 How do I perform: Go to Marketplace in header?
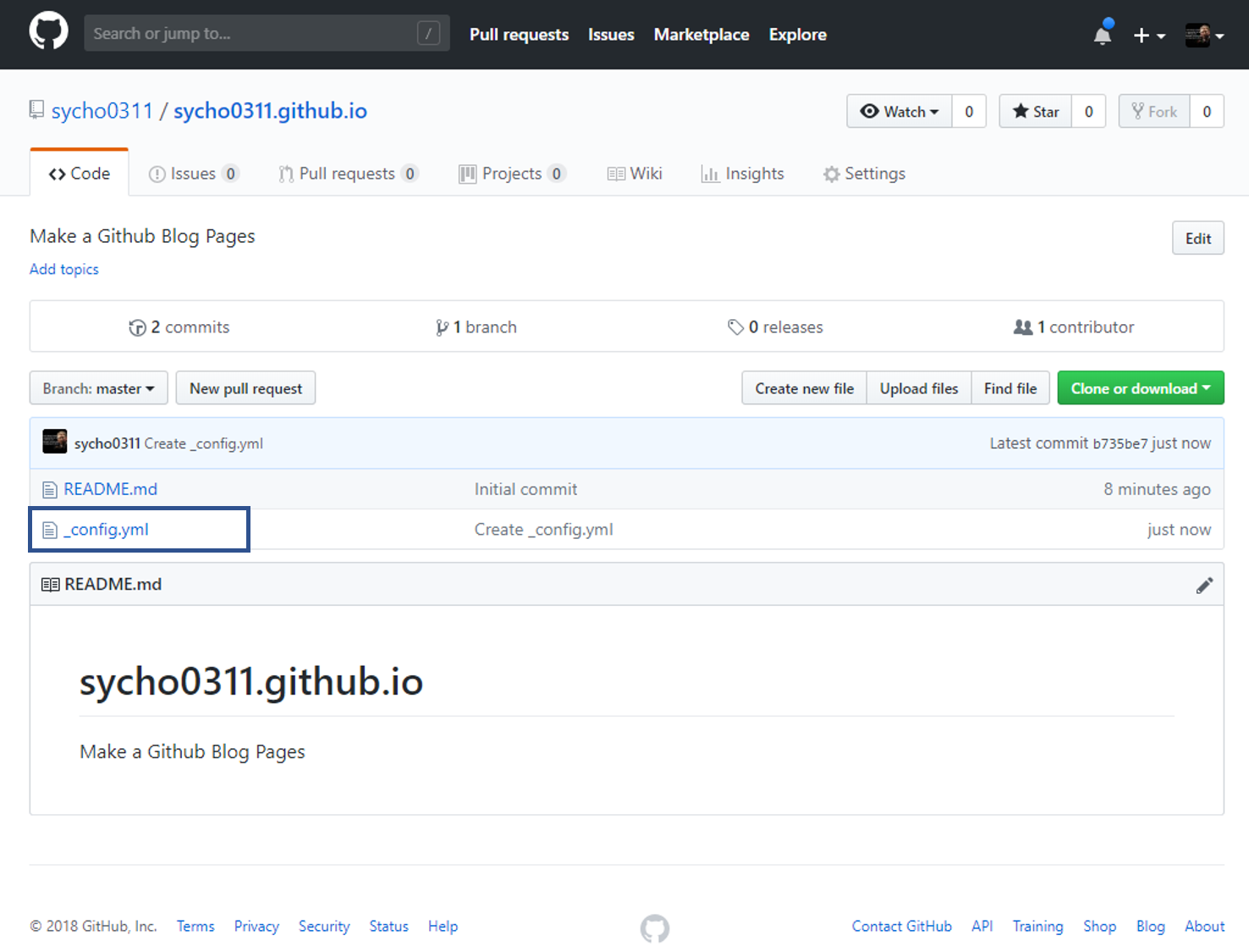click(x=702, y=35)
